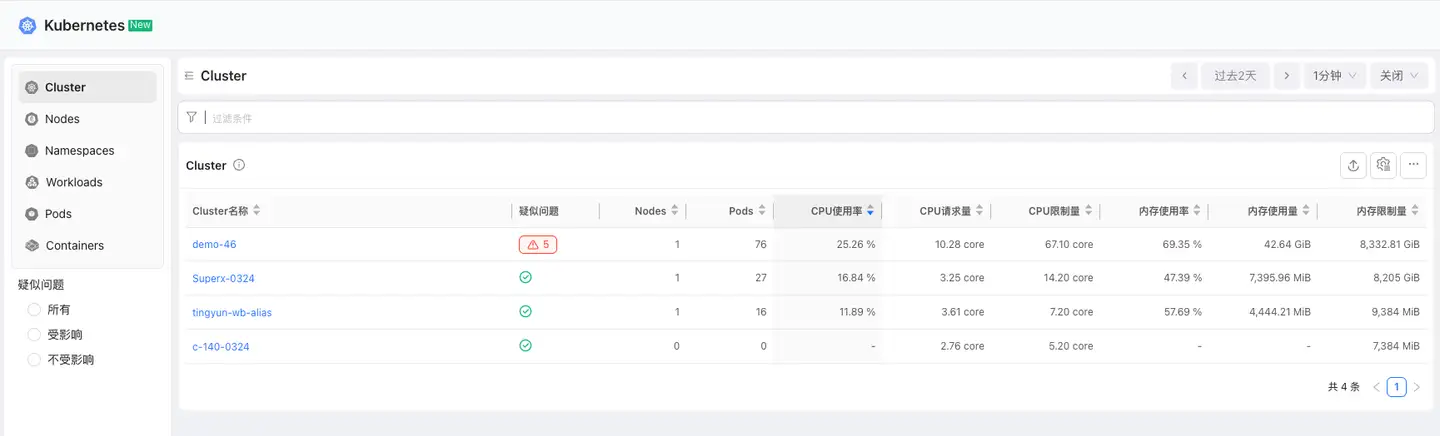Image resolution: width=1440 pixels, height=436 pixels.
Task: Open the demo-46 cluster link
Action: click(214, 244)
